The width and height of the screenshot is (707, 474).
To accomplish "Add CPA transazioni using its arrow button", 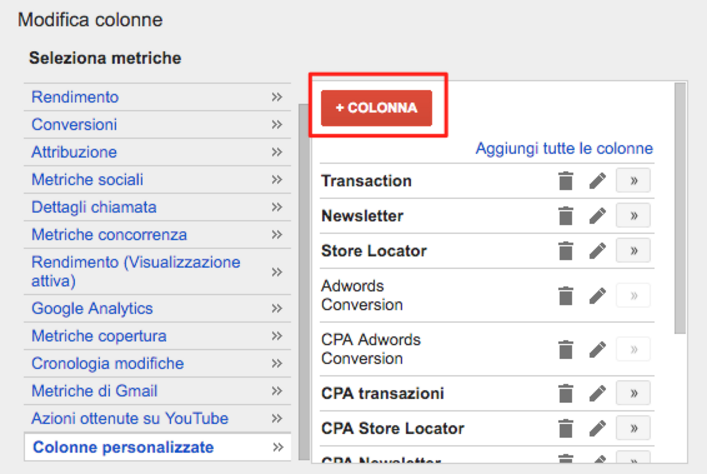I will 634,393.
